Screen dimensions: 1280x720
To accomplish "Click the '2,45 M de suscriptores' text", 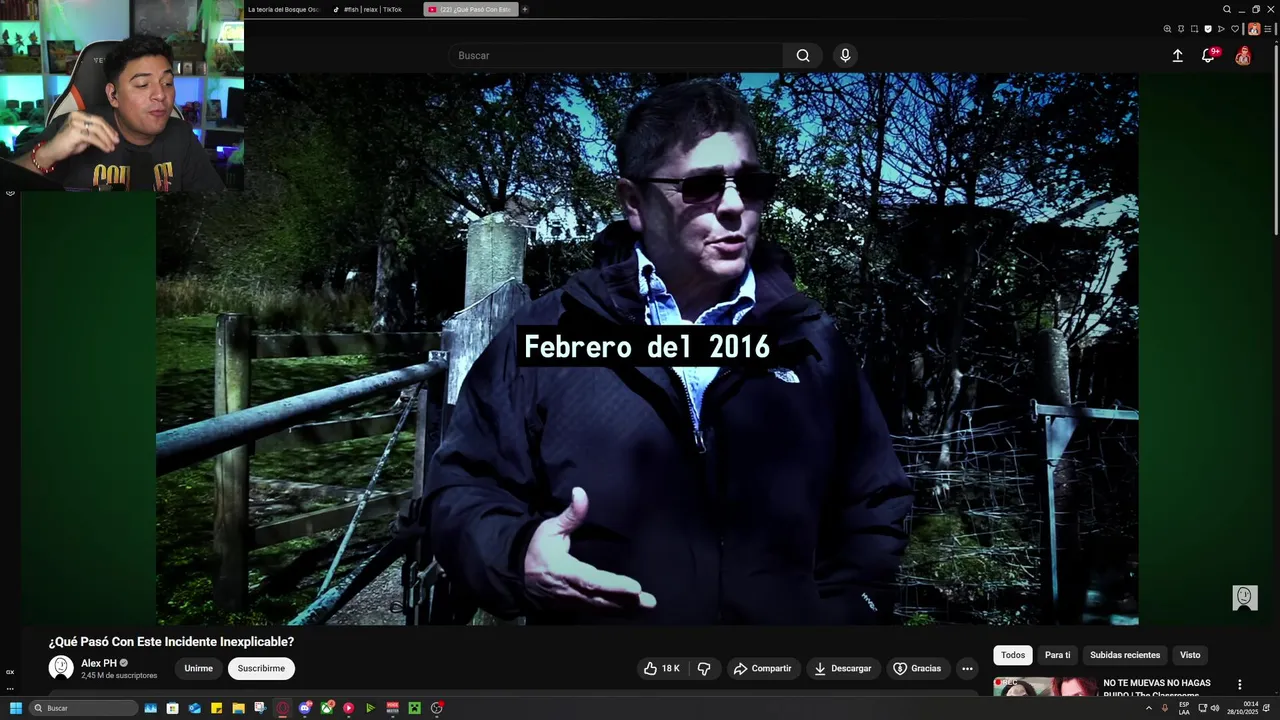I will [x=119, y=676].
